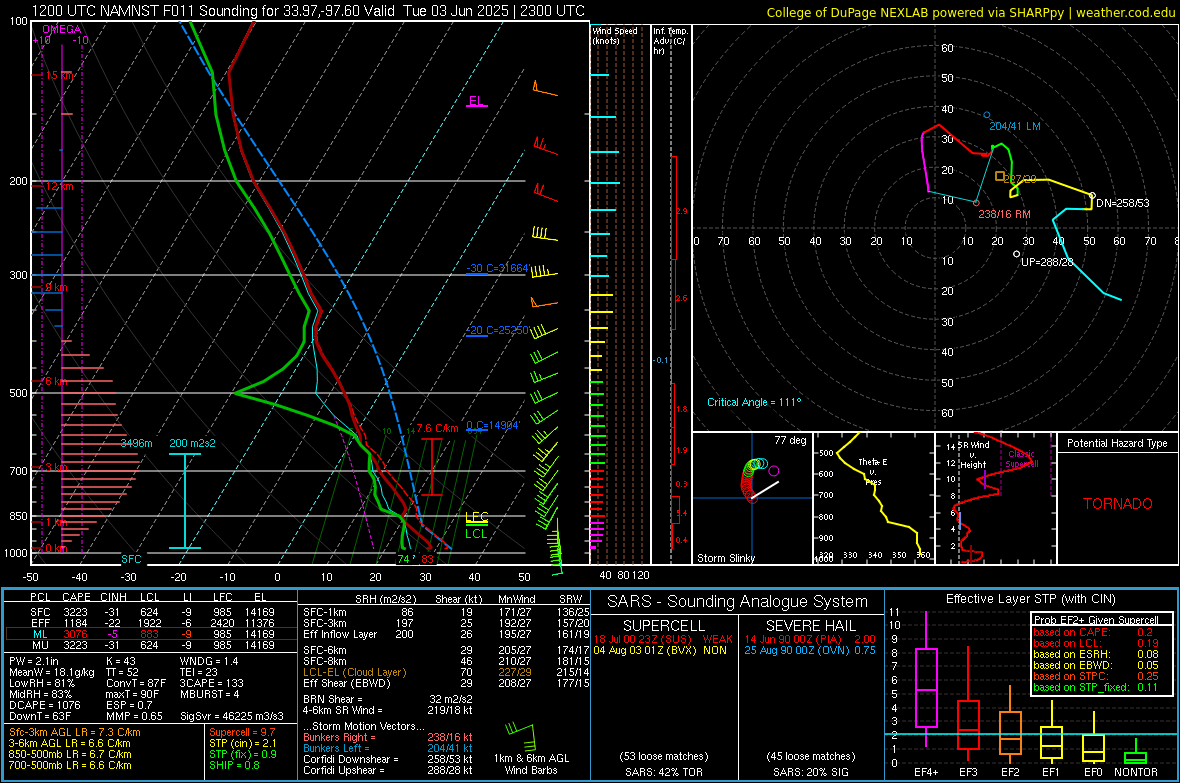Viewport: 1180px width, 783px height.
Task: Click the 'SARS: 42% TOR' text
Action: click(663, 772)
